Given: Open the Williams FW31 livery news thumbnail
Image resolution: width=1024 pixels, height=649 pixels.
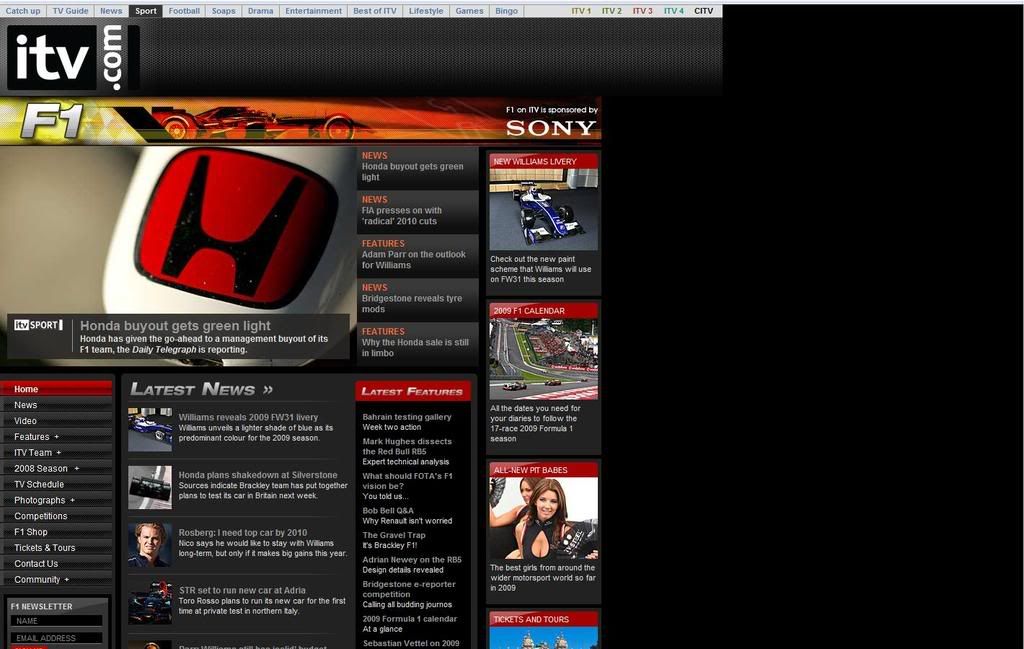Looking at the screenshot, I should [150, 429].
